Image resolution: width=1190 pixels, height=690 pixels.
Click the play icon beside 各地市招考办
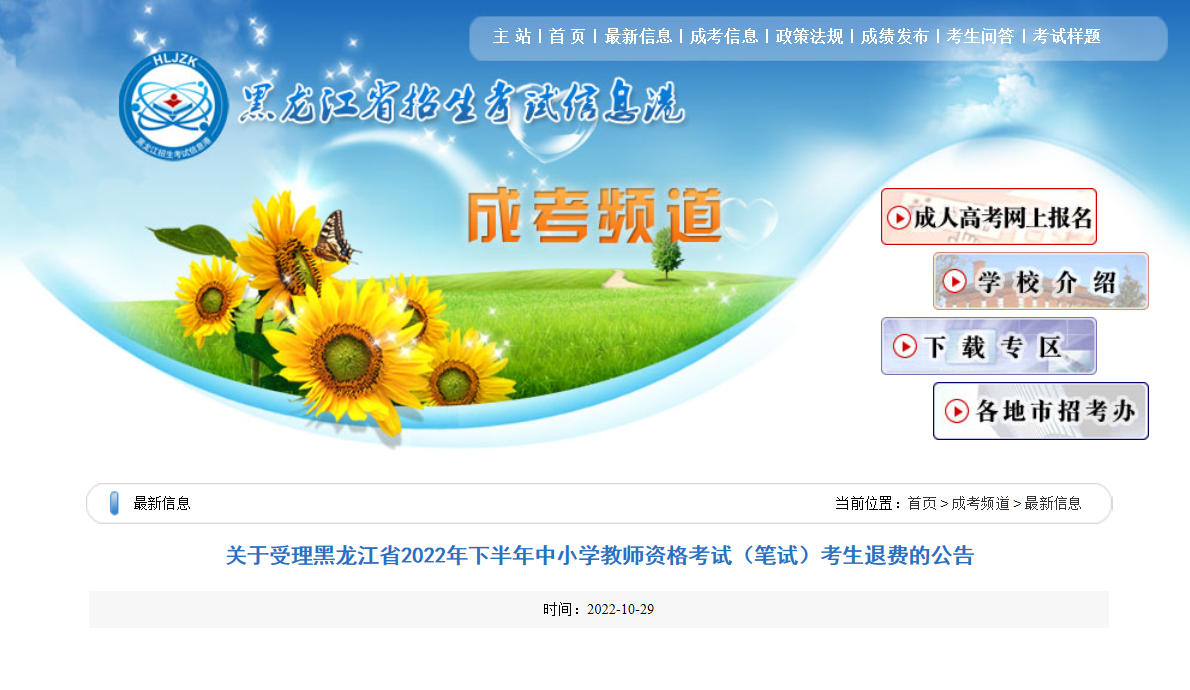956,411
